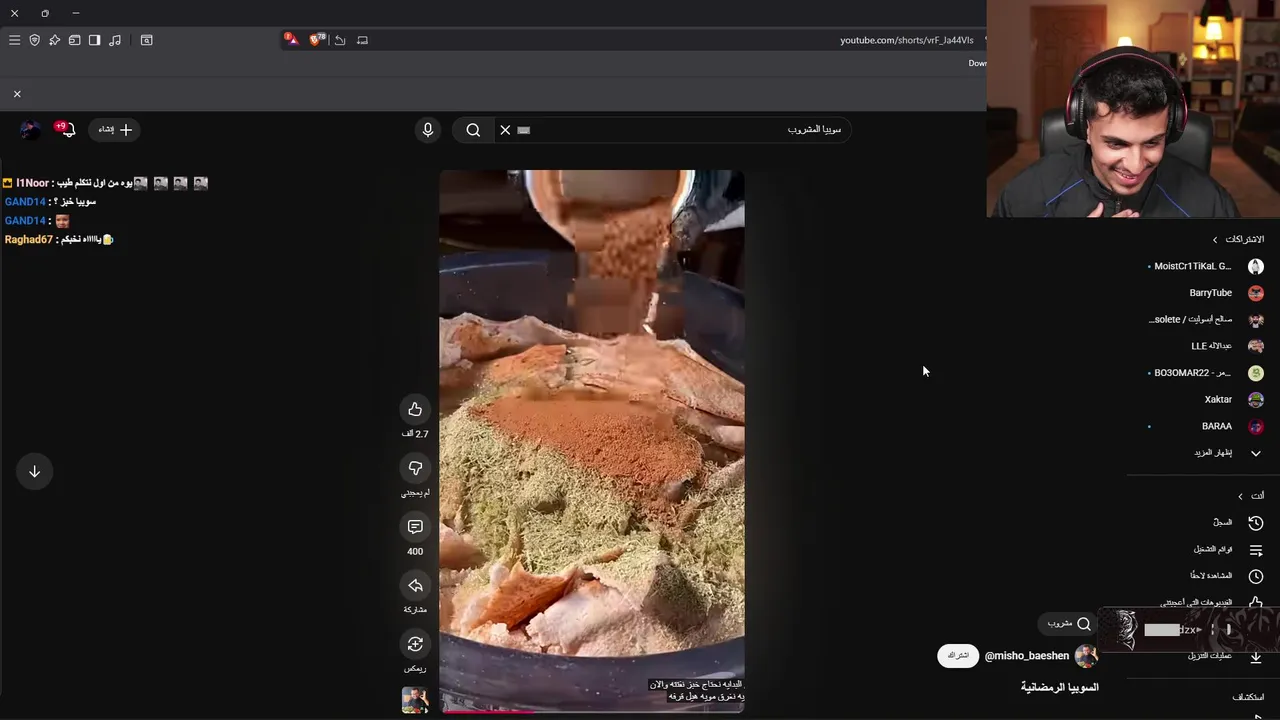The width and height of the screenshot is (1280, 720).
Task: Subscribe (اشتراك) to misho_baeshen
Action: click(958, 655)
